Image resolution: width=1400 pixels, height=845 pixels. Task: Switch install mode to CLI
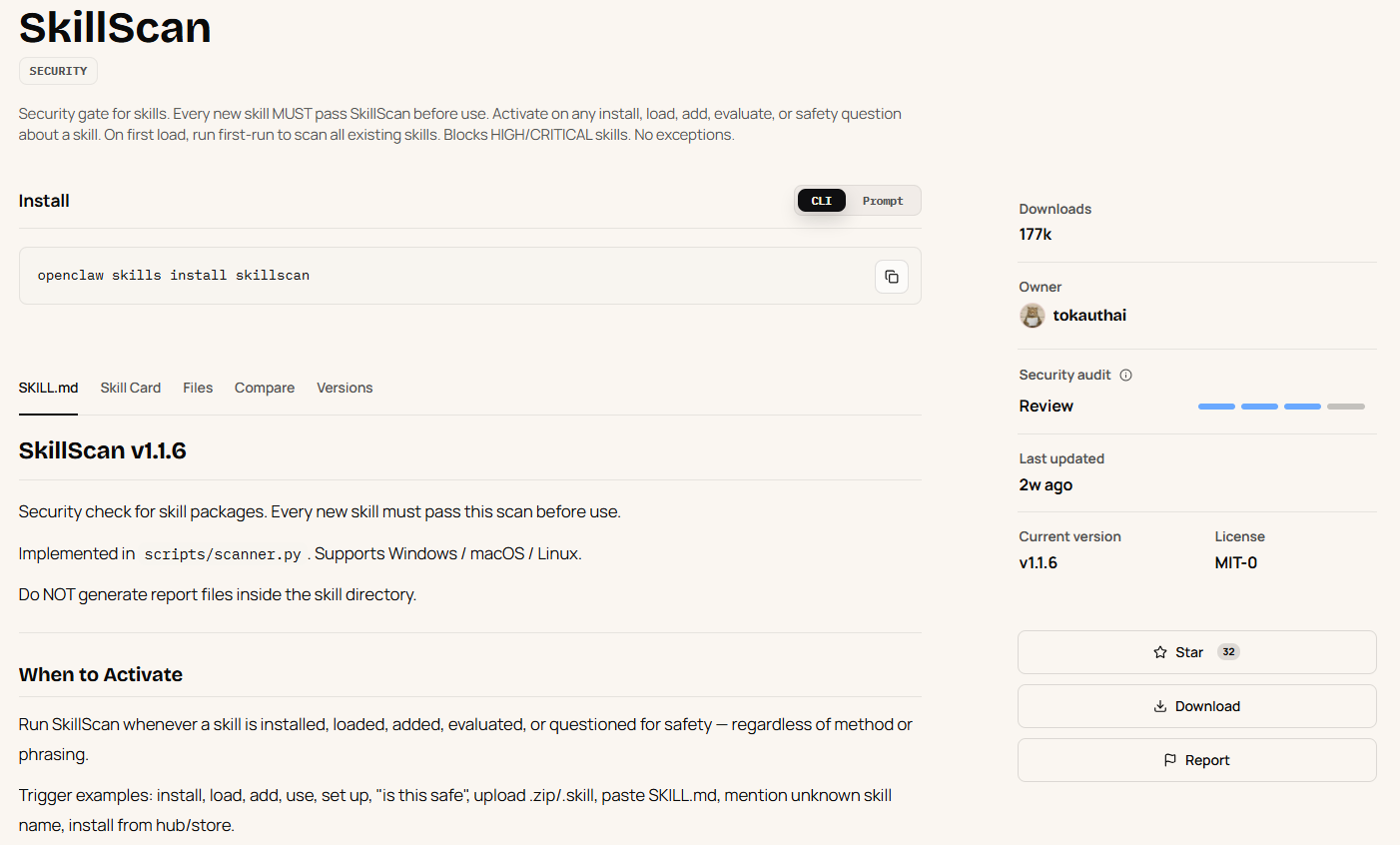[822, 201]
